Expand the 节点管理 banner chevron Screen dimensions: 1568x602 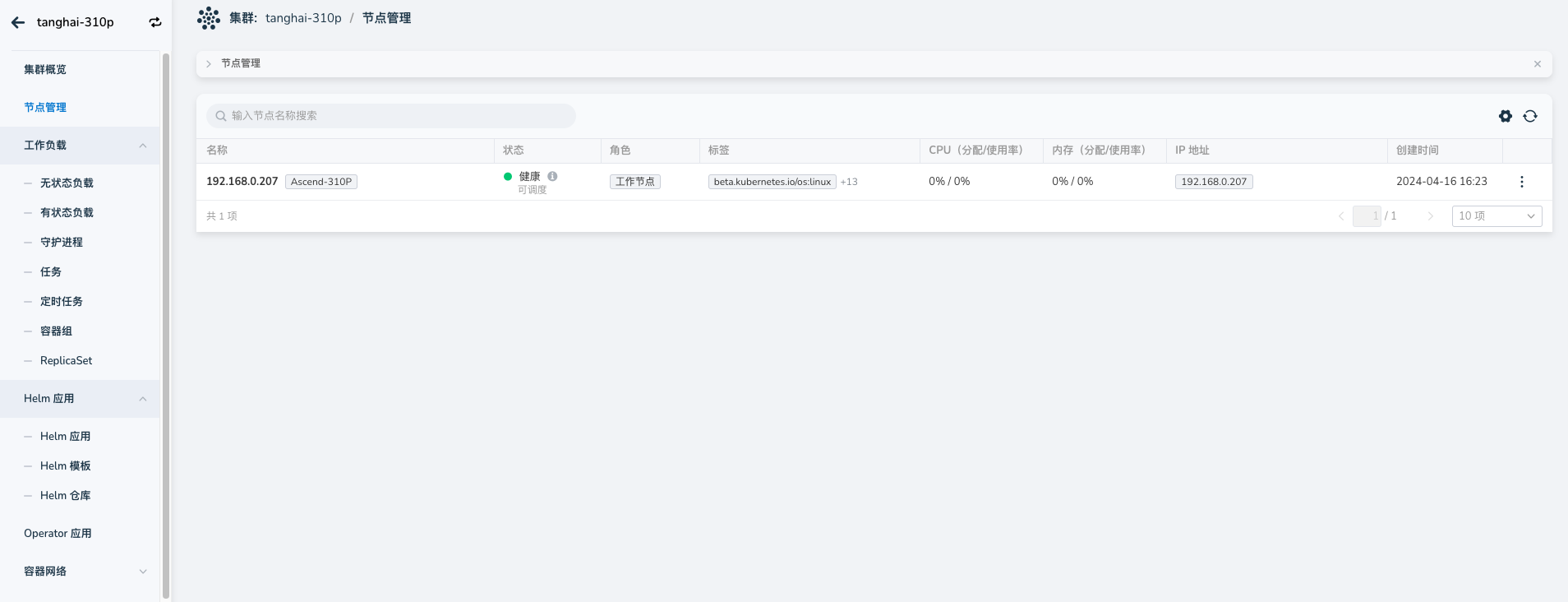(209, 64)
